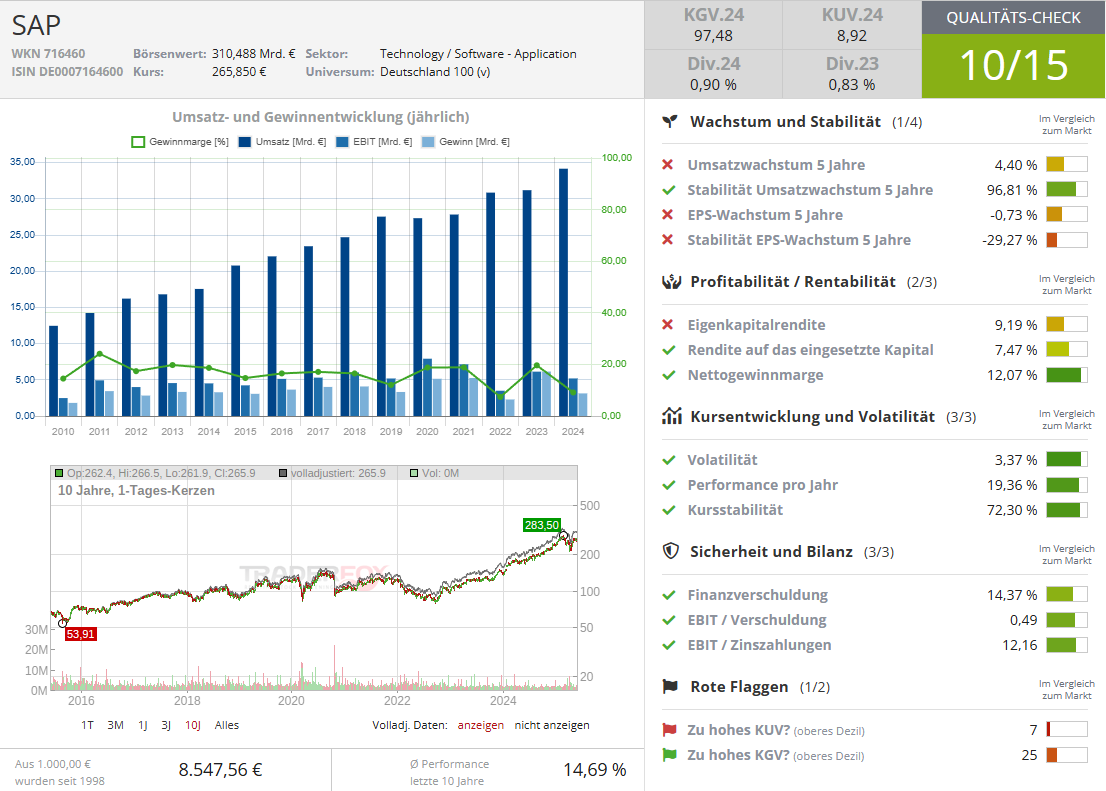1106x791 pixels.
Task: Click the 8.547,56 € result value
Action: point(220,770)
